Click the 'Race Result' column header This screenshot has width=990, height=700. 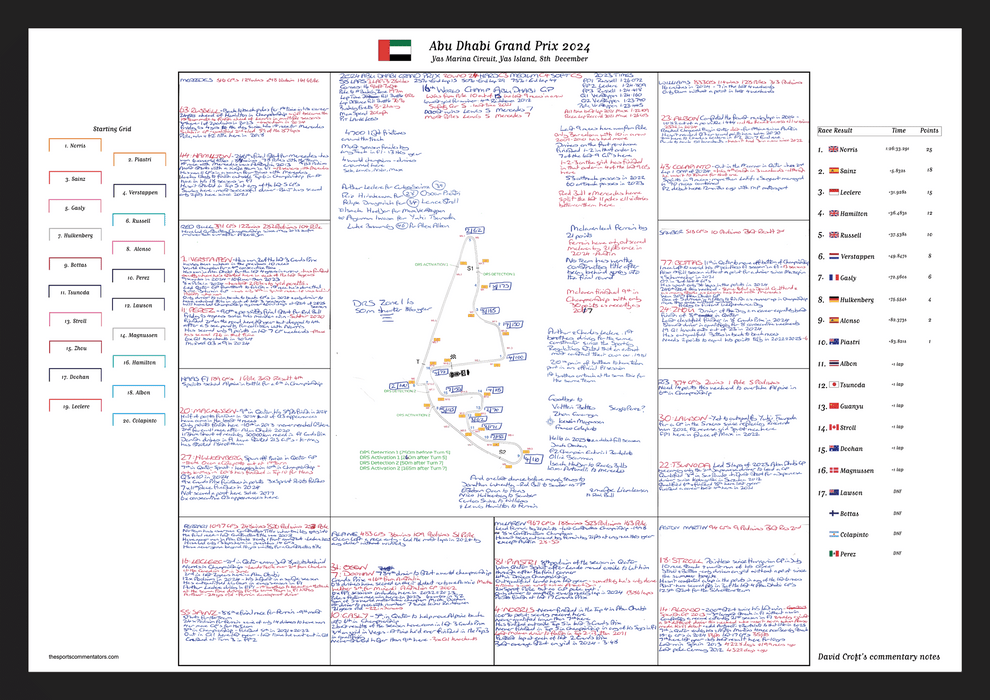(x=834, y=130)
